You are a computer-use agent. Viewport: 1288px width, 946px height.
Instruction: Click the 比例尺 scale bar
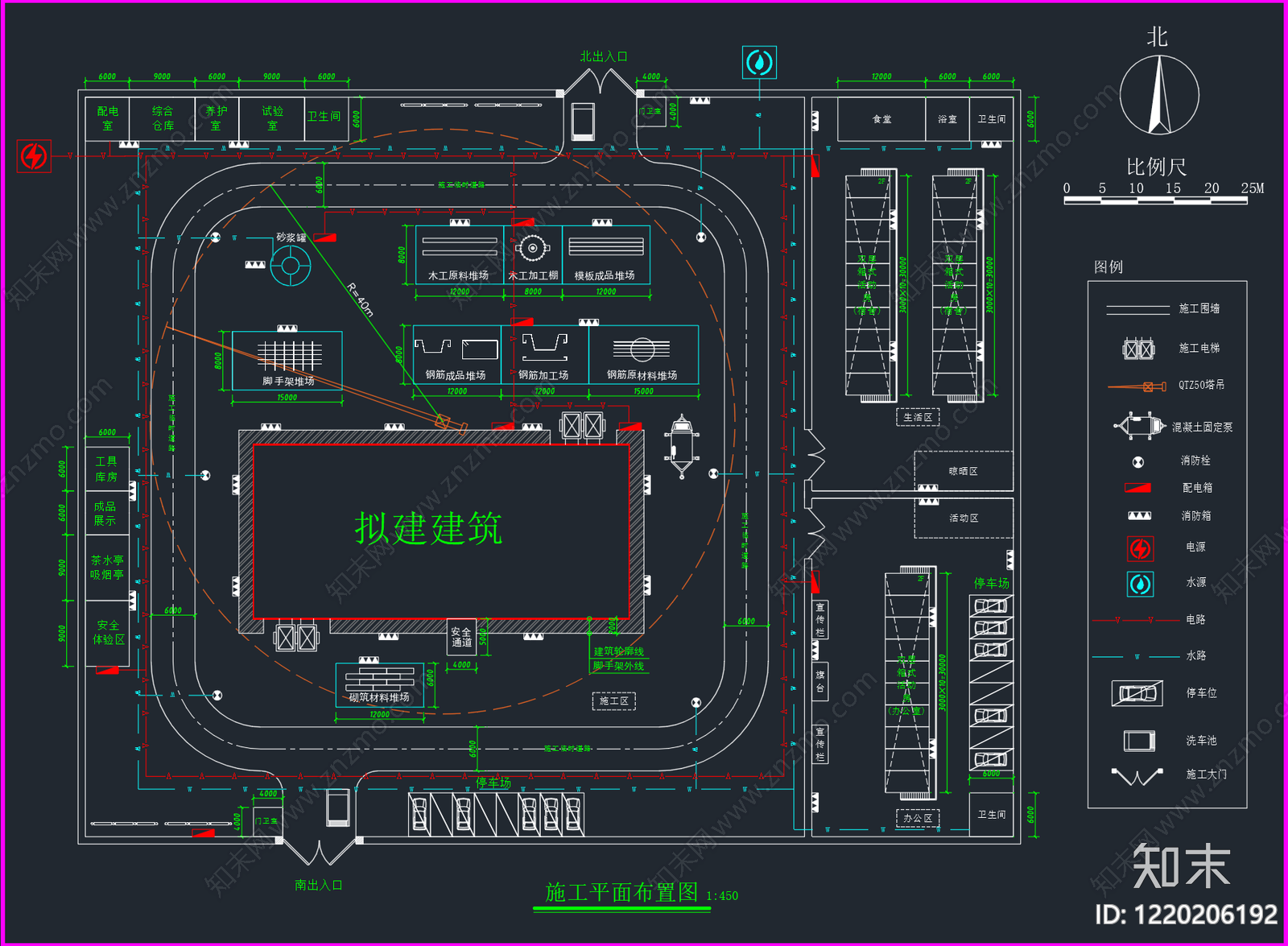(x=1156, y=200)
